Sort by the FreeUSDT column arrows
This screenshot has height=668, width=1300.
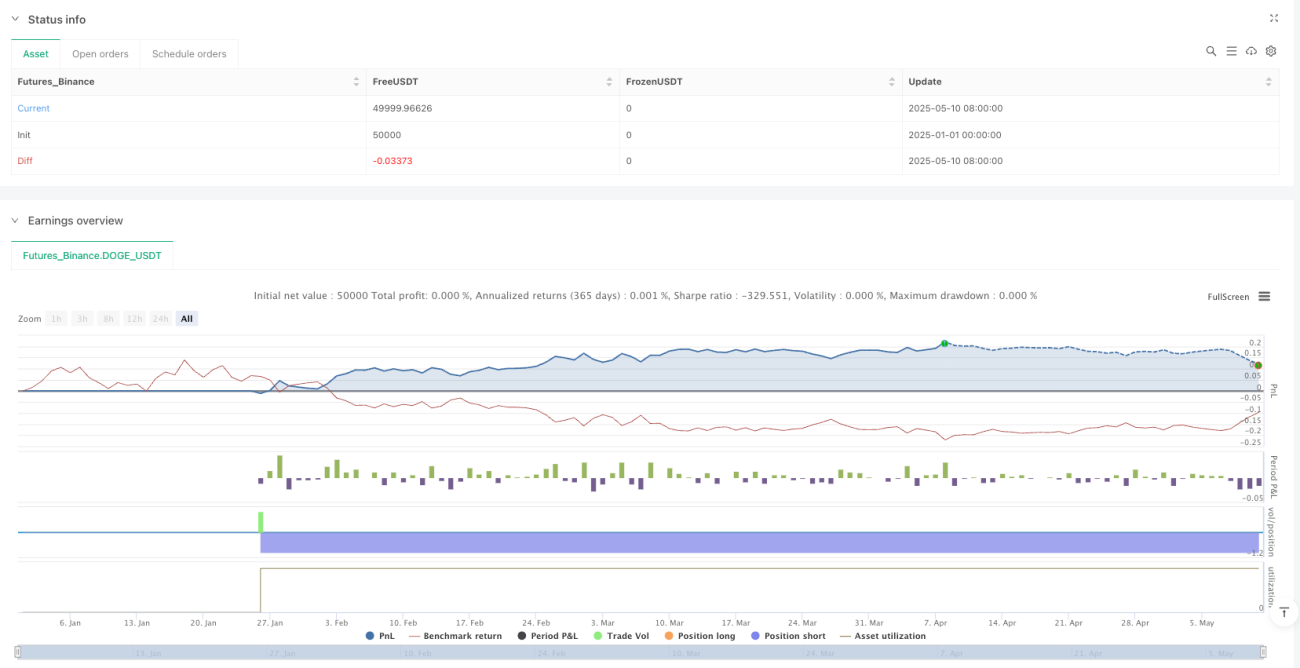coord(609,82)
